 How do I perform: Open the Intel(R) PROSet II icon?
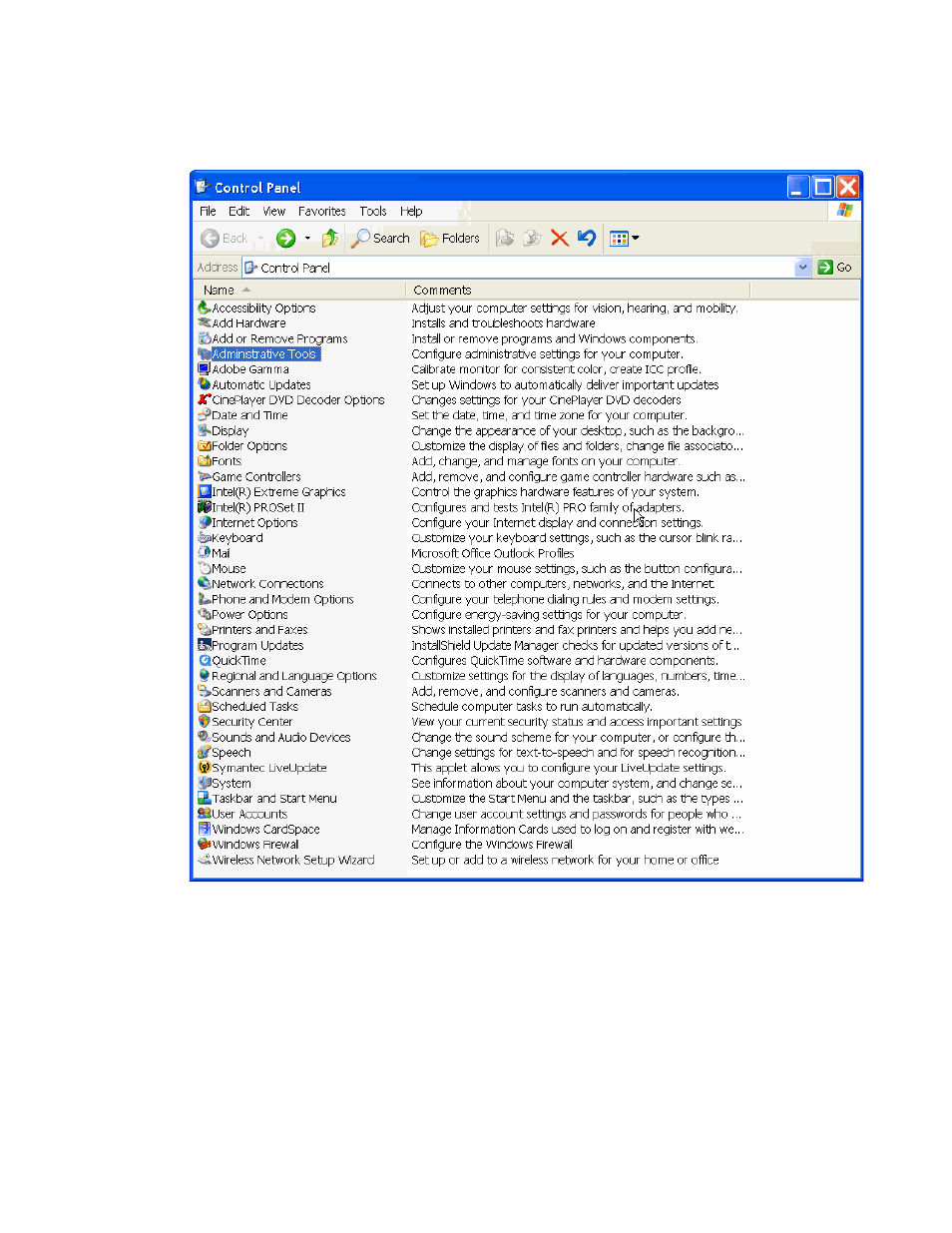coord(205,507)
